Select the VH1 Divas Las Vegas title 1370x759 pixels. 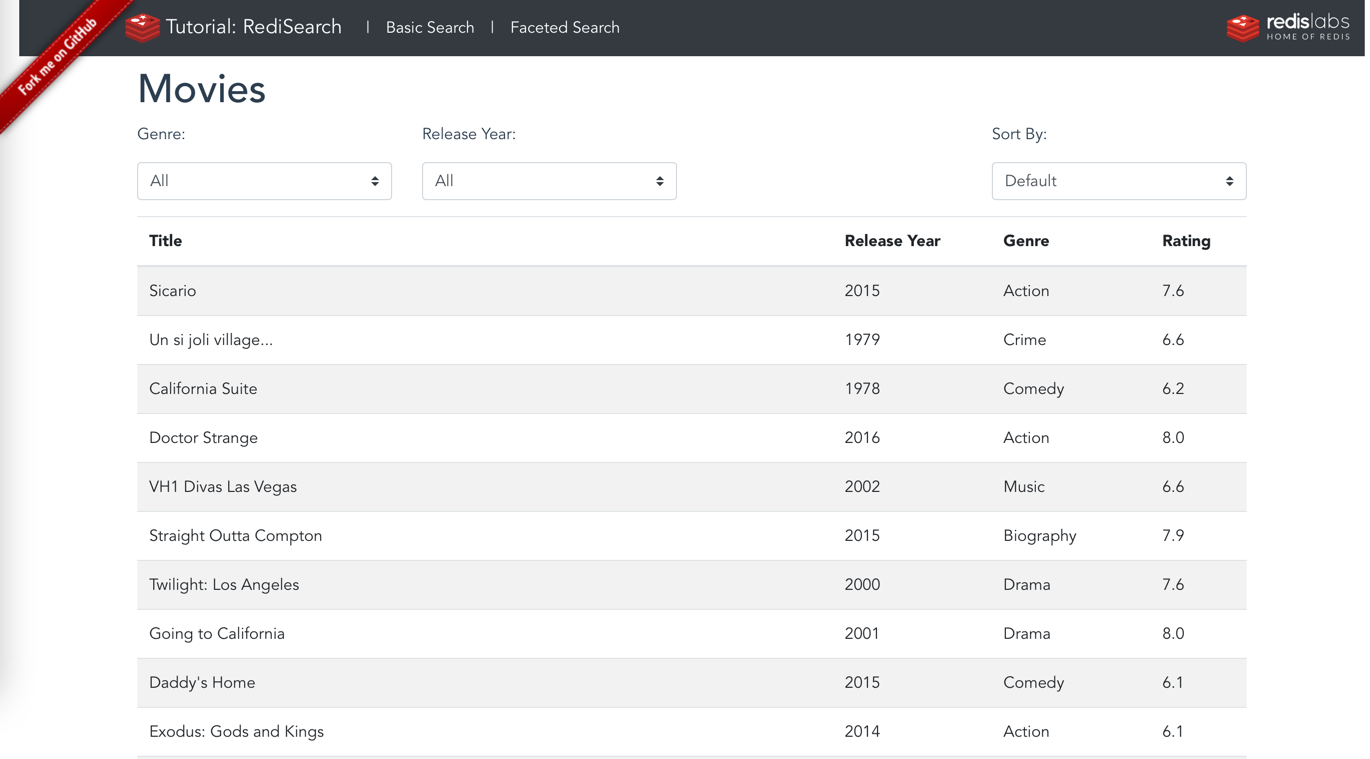click(223, 487)
